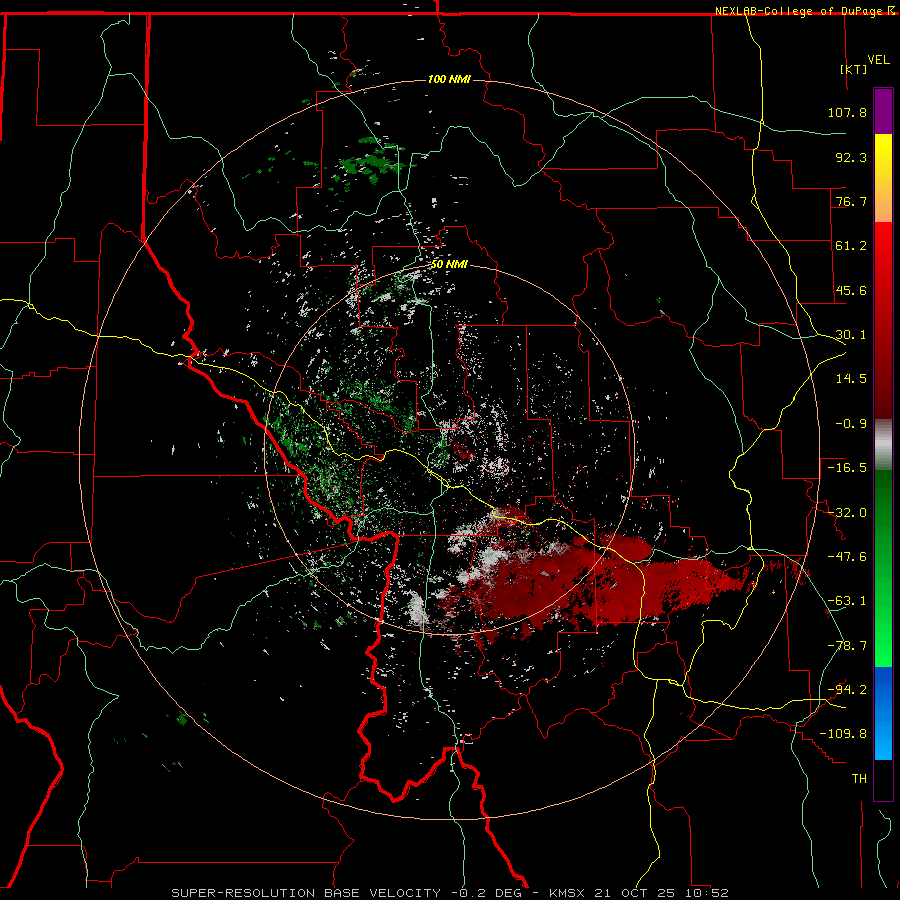Select the 45.6 scale value

851,290
